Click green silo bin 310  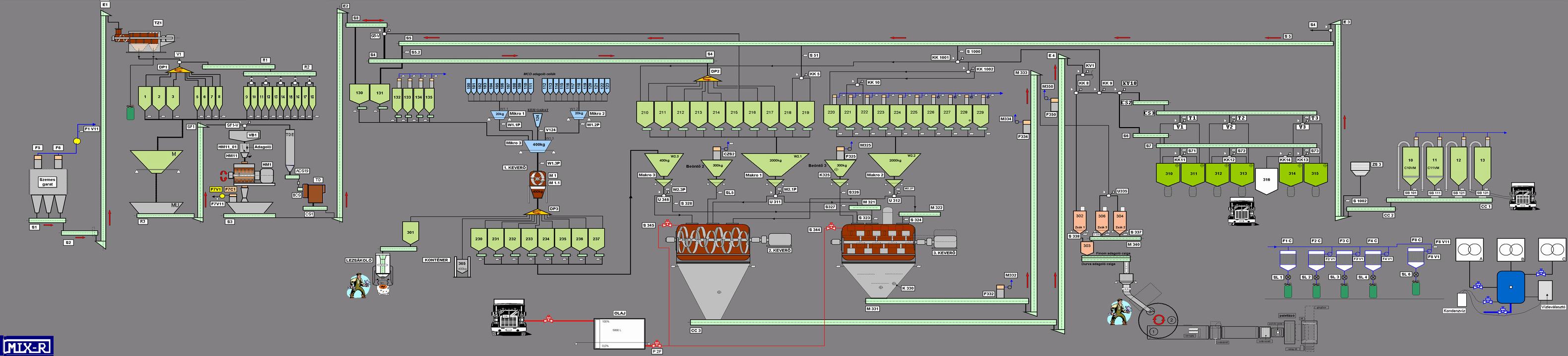pyautogui.click(x=1168, y=174)
